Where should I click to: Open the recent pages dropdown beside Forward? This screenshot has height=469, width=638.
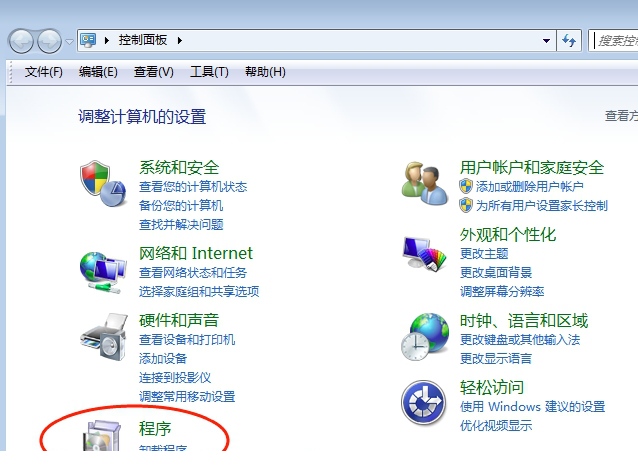70,41
